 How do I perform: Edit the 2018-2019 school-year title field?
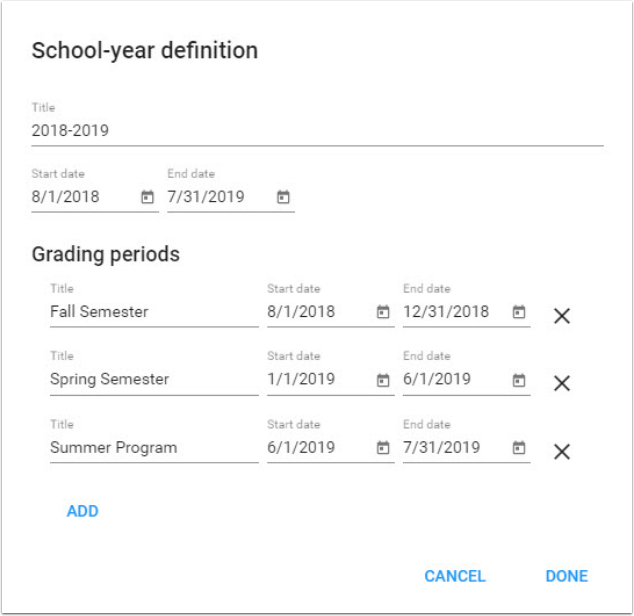tap(316, 131)
